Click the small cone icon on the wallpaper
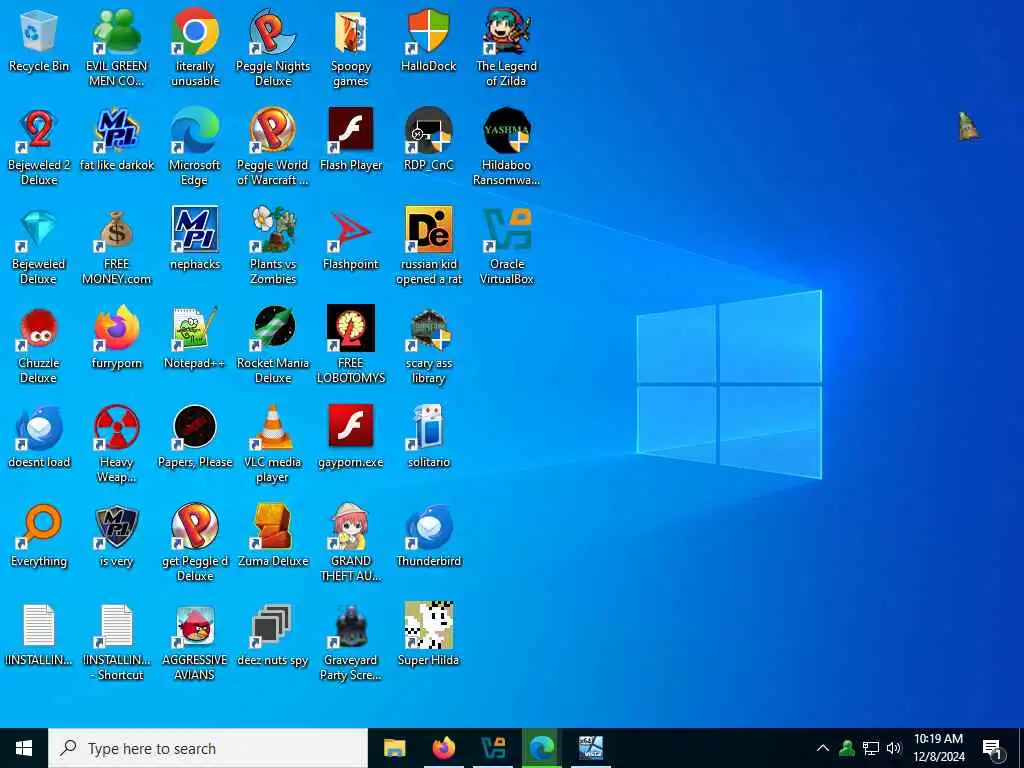Image resolution: width=1024 pixels, height=768 pixels. pyautogui.click(x=969, y=125)
